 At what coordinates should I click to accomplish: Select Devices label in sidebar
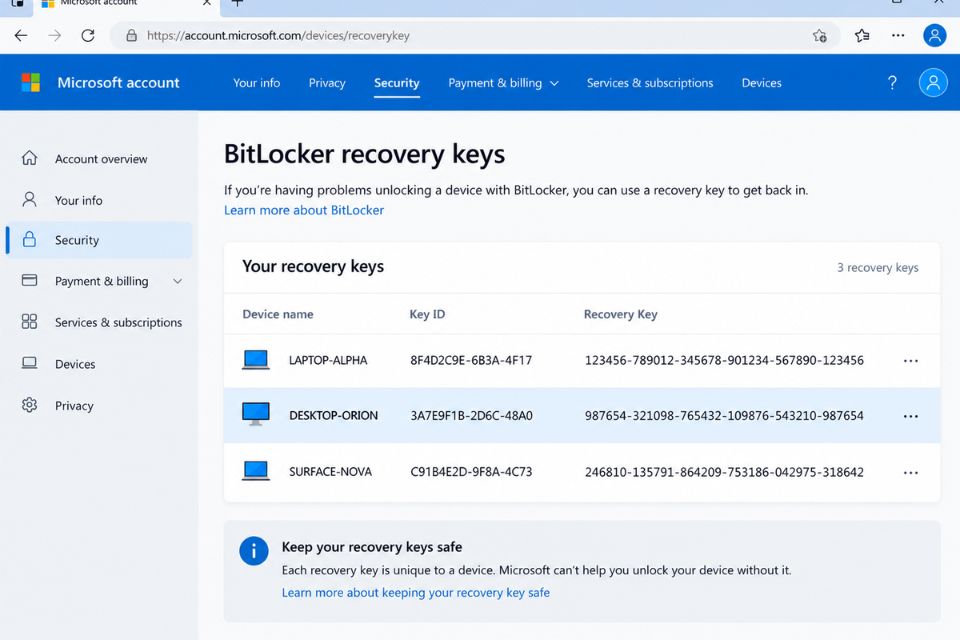click(75, 364)
